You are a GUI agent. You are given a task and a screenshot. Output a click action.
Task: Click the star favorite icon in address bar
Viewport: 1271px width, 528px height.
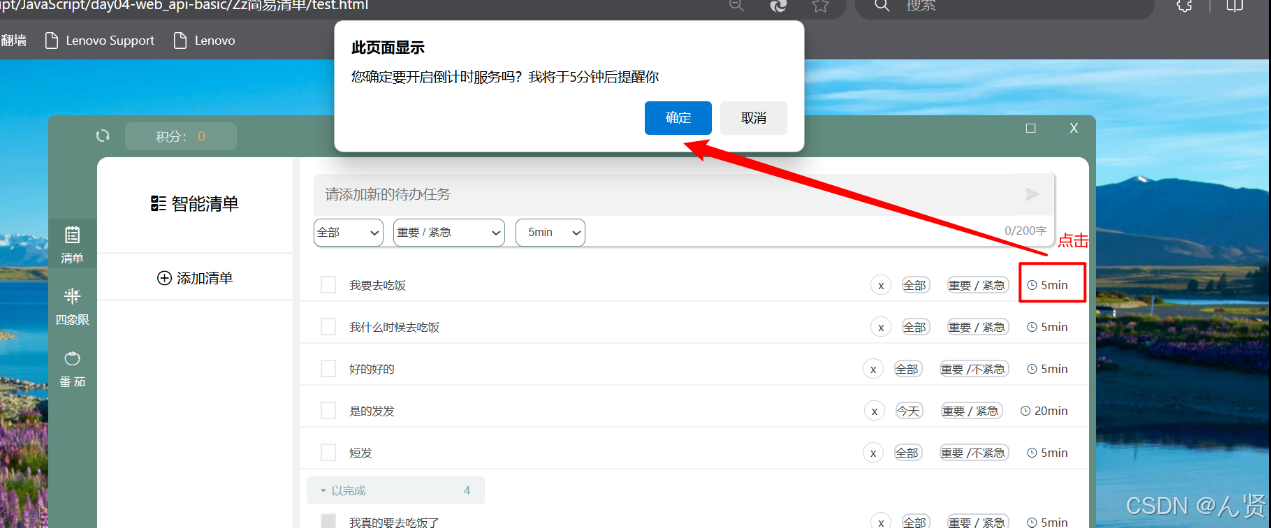pyautogui.click(x=820, y=6)
